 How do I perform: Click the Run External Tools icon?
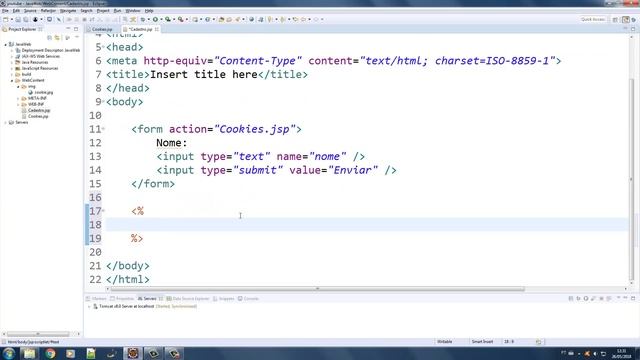180,19
